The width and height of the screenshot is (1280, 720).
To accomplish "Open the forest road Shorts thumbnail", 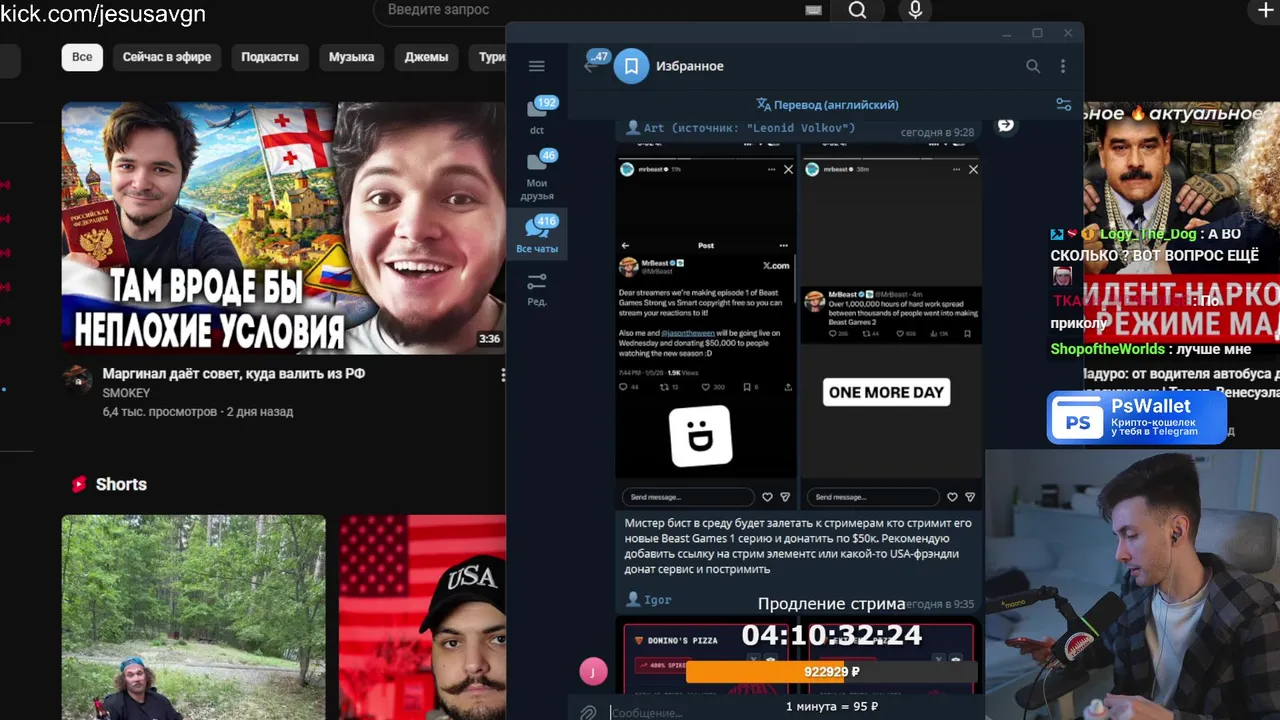I will 194,617.
